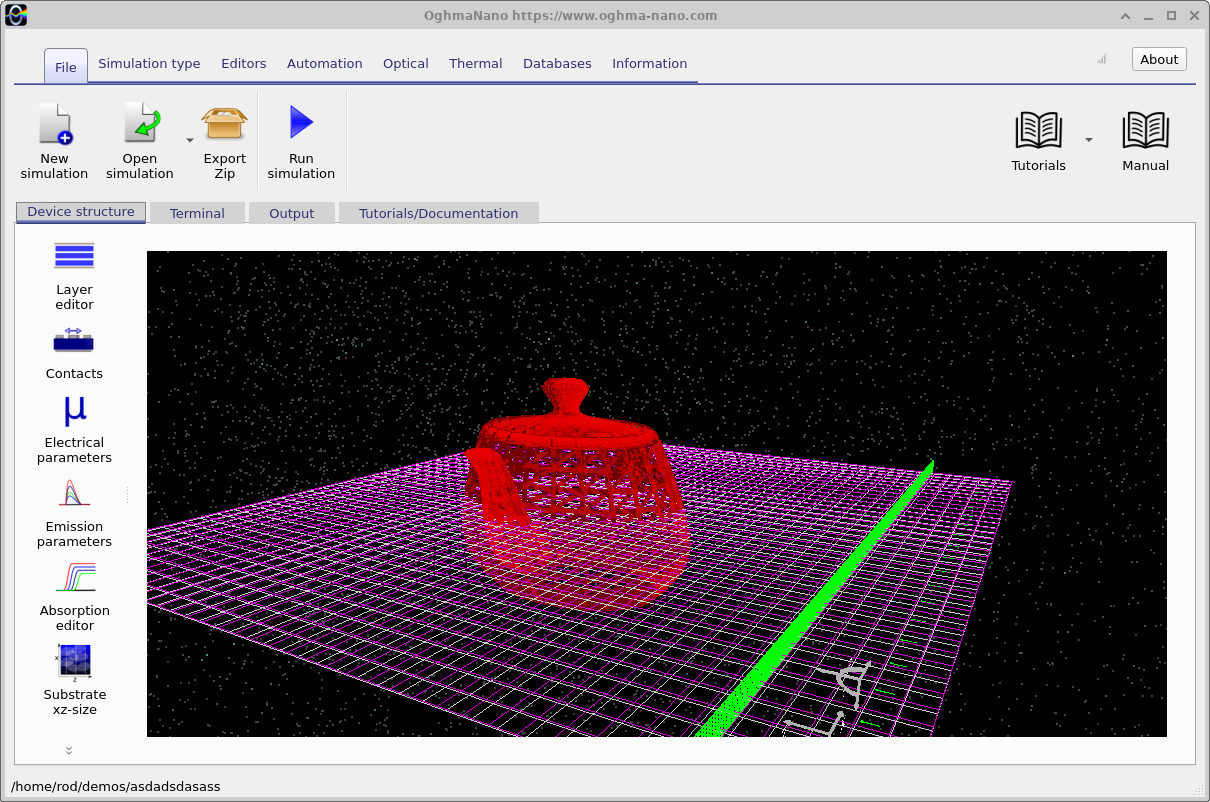Click the green contact strip in 3D view
Screen dimensions: 1210x802
[x=820, y=600]
